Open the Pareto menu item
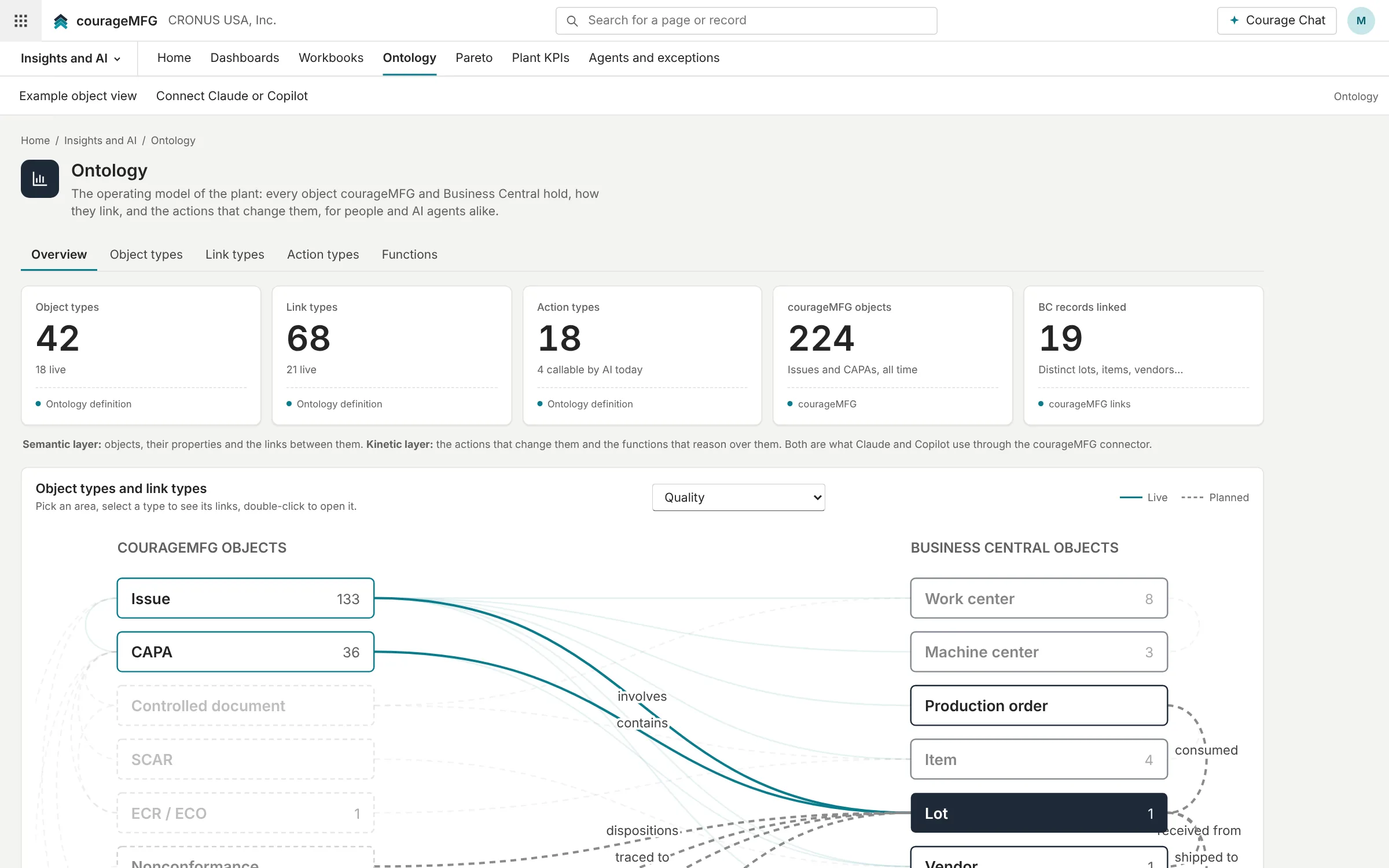 (474, 58)
